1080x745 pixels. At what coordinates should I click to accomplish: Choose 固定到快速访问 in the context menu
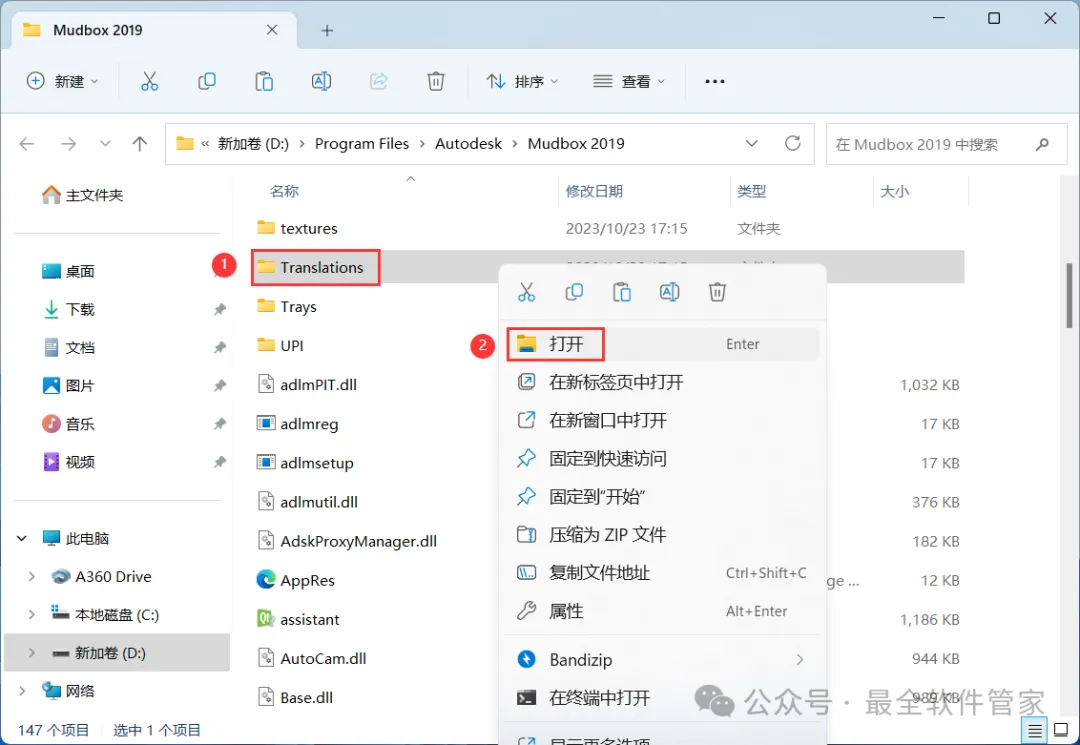[662, 459]
